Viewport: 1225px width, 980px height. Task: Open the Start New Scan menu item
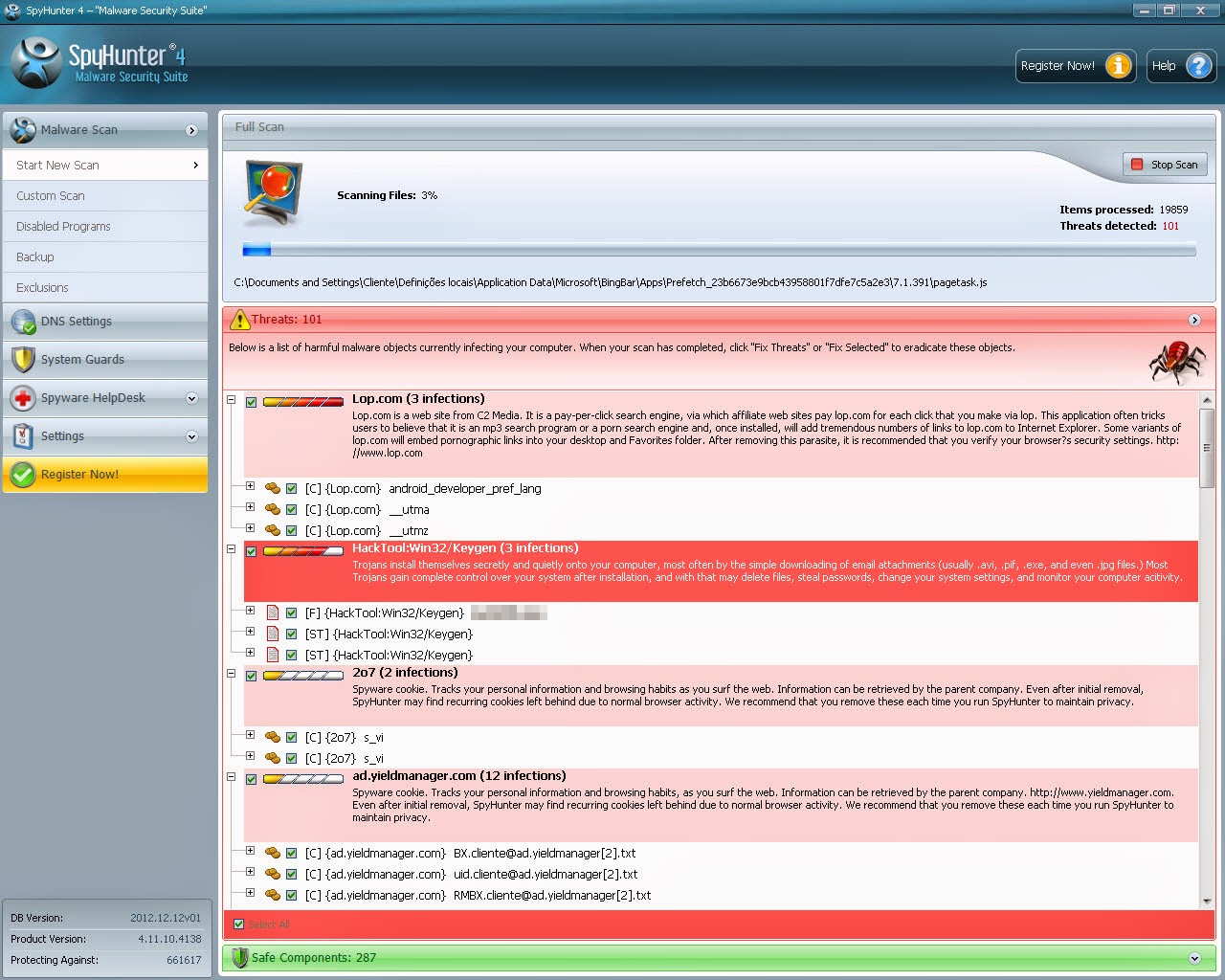click(x=105, y=165)
